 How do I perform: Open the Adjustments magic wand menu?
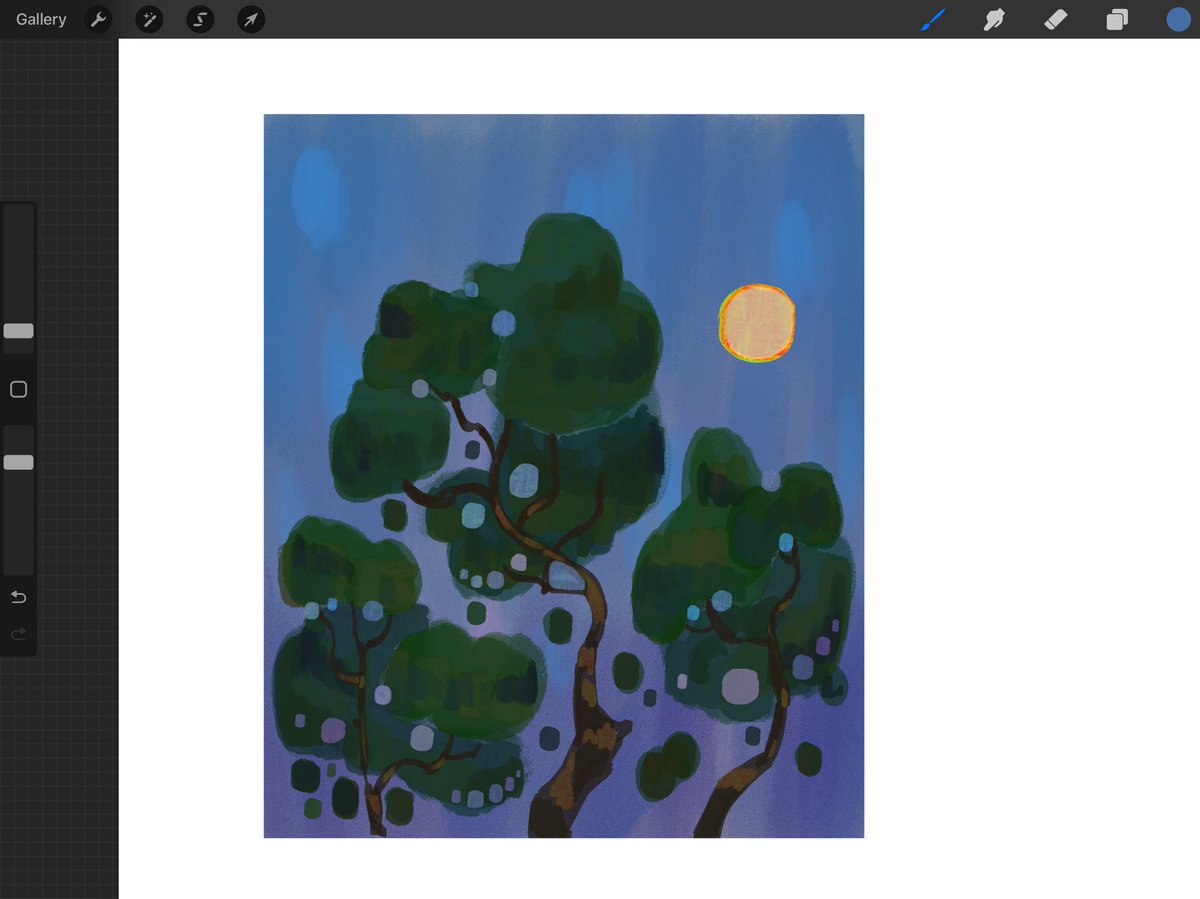pos(149,19)
